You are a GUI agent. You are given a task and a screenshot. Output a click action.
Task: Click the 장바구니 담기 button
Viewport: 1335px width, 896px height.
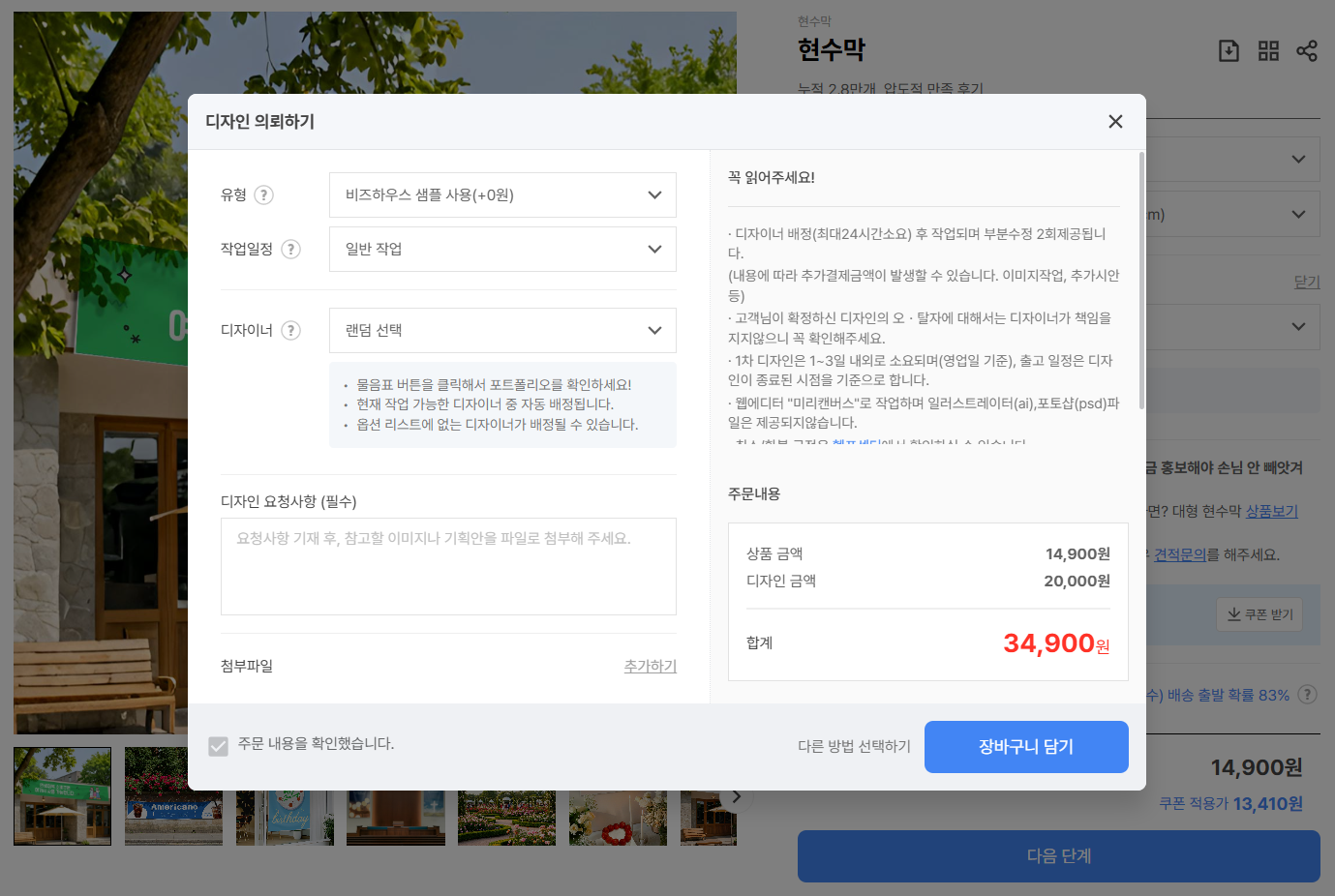coord(1026,747)
